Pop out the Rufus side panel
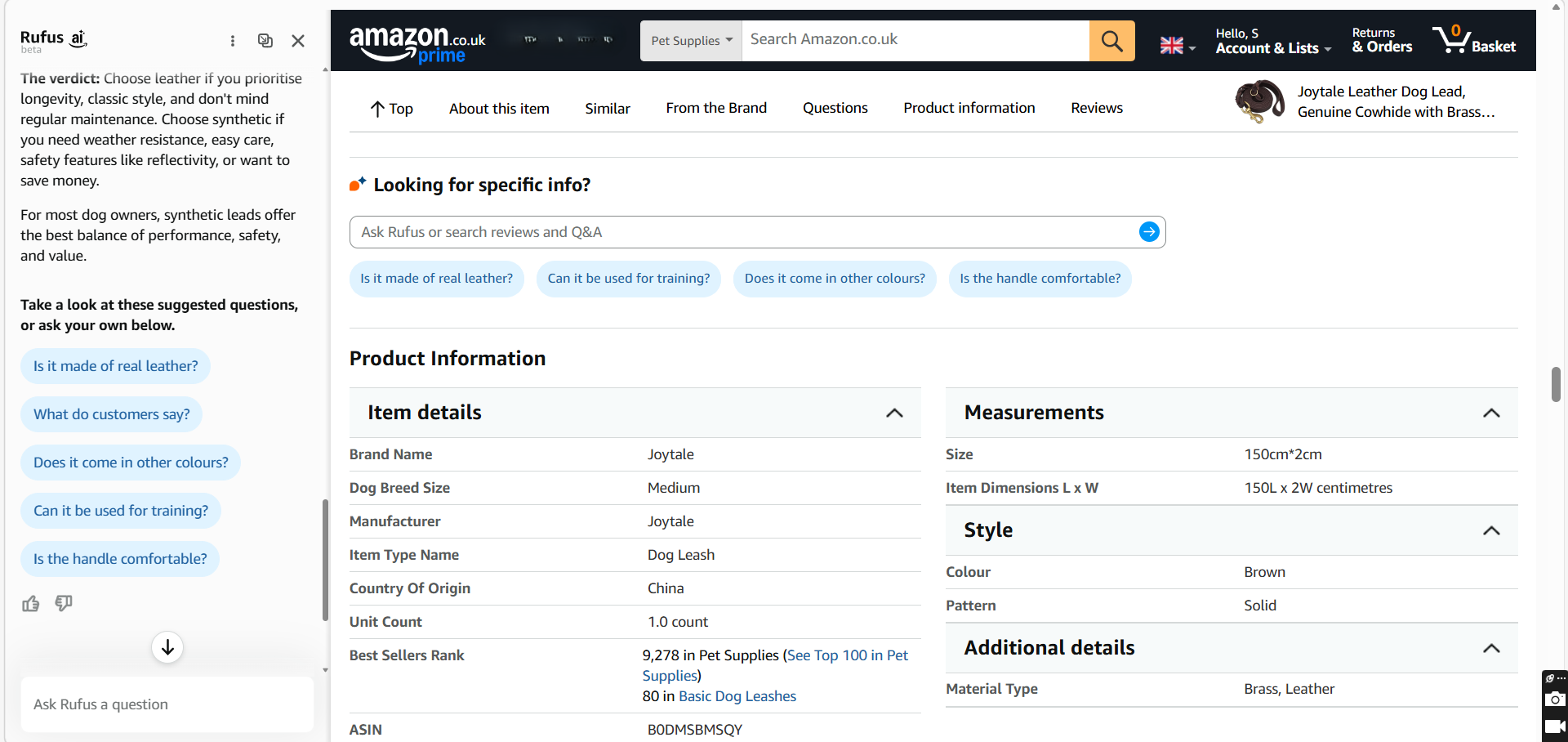 265,40
